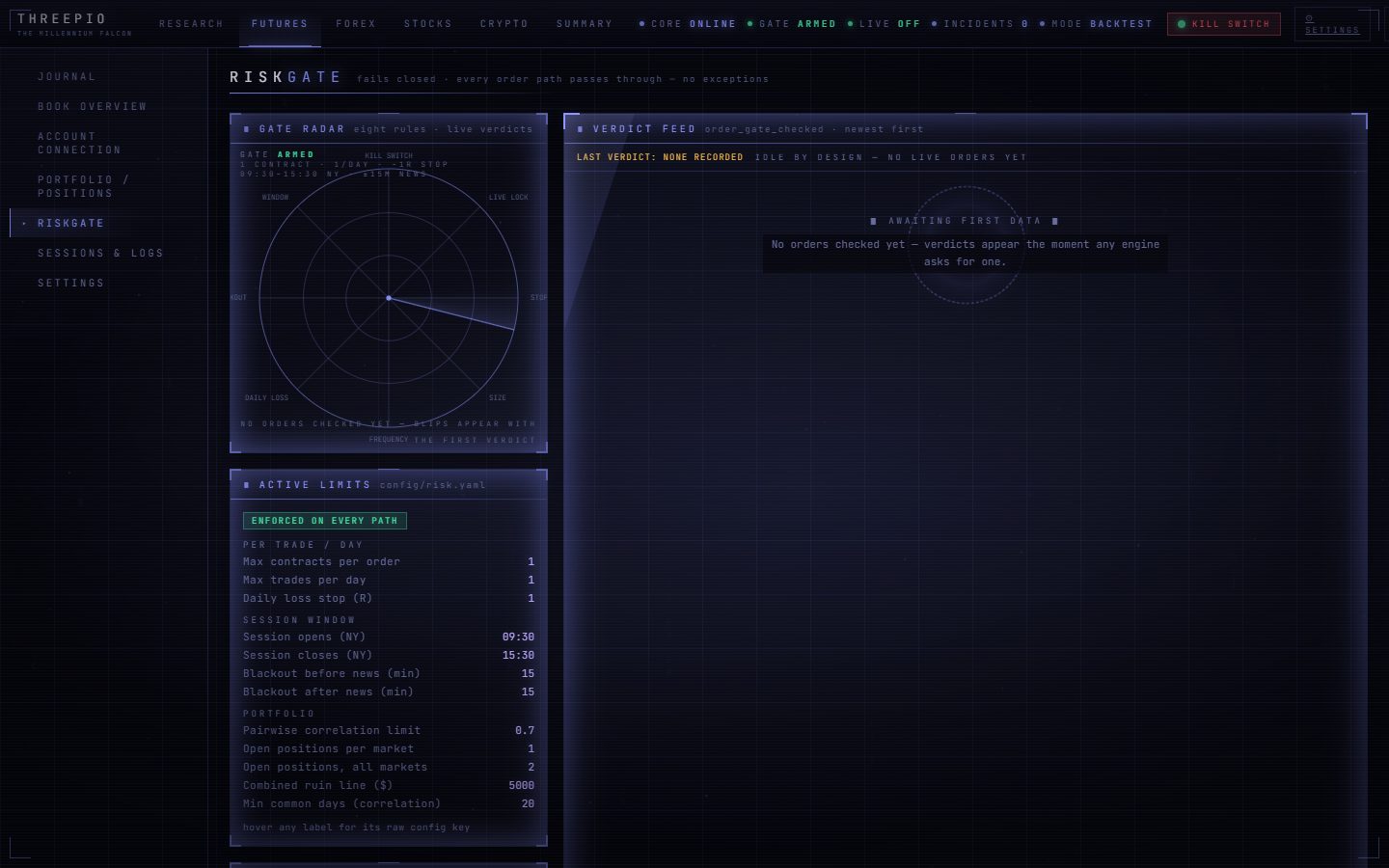
Task: Click the Gate Armed text in radar panel
Action: [277, 154]
